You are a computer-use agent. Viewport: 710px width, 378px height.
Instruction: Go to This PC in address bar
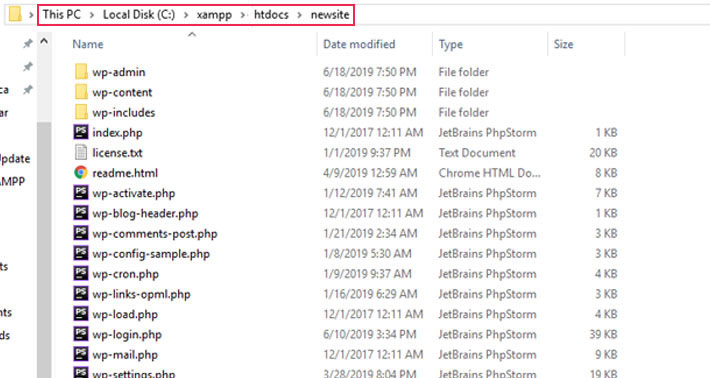[62, 14]
